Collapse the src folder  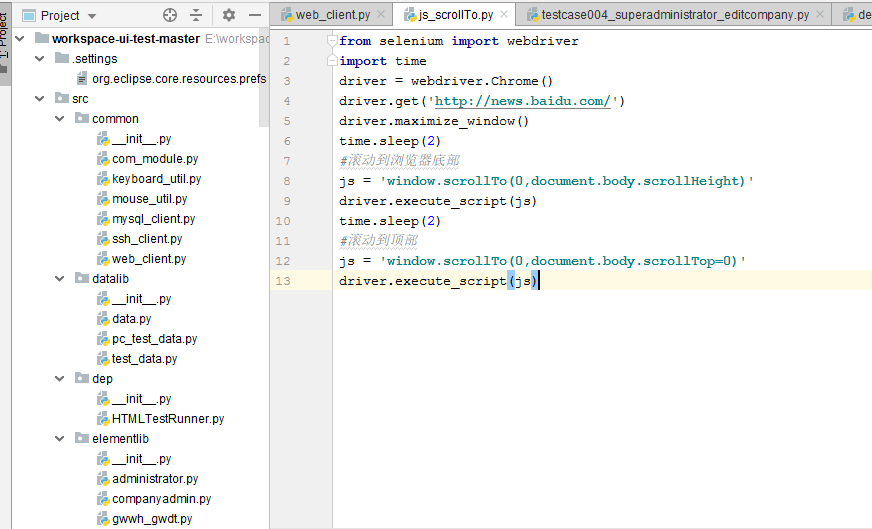(x=39, y=99)
